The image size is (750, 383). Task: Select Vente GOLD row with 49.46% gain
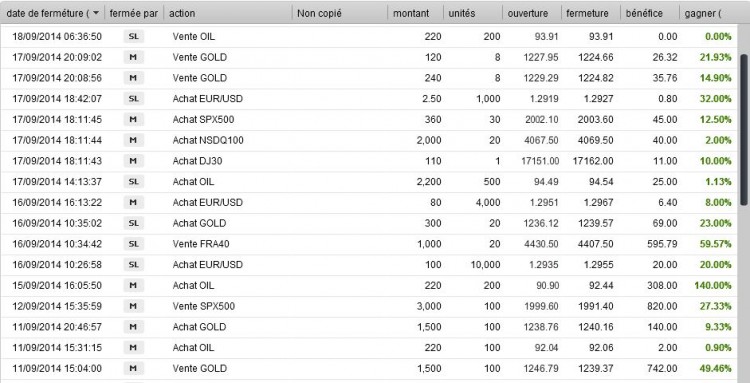click(x=369, y=369)
